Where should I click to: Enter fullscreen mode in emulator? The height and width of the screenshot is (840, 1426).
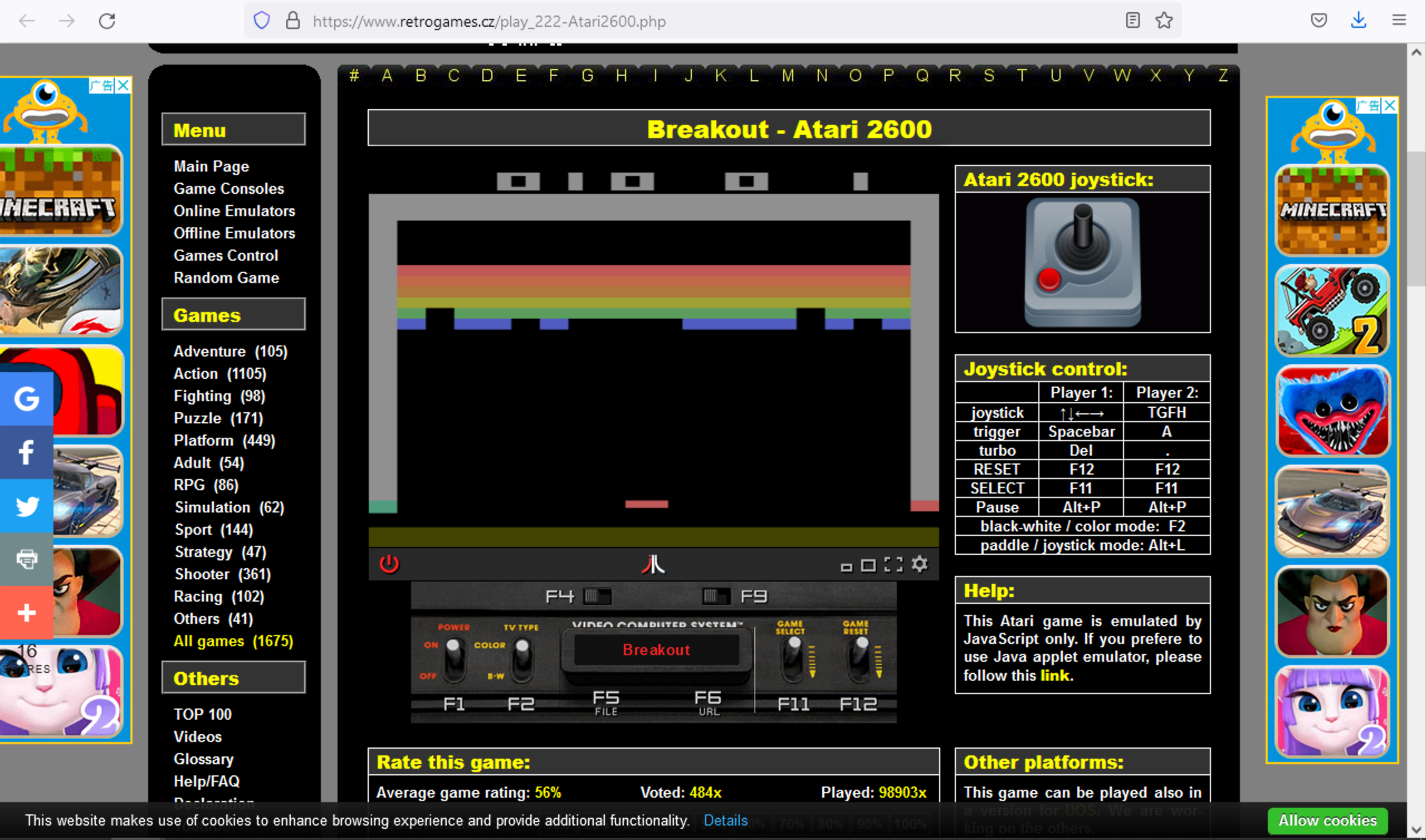[893, 564]
